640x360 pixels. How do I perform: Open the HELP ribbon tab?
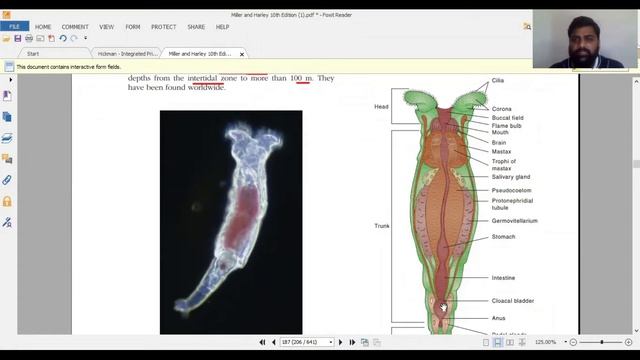[222, 27]
